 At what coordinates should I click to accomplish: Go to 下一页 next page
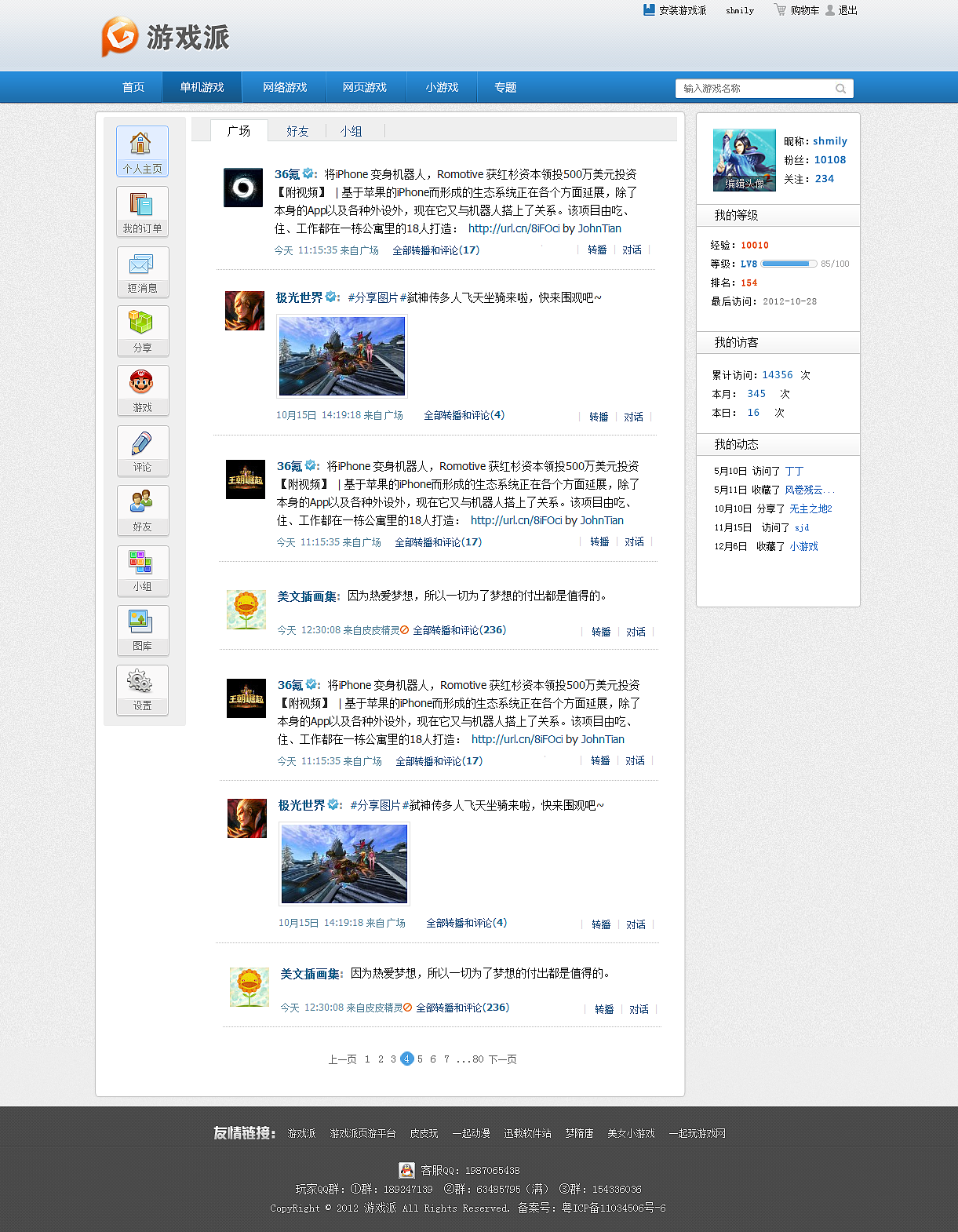502,1059
